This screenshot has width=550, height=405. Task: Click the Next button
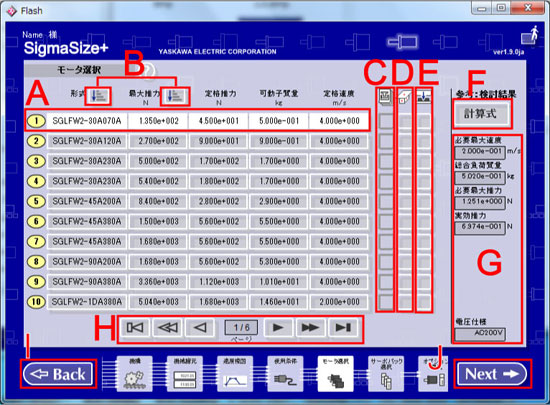point(492,374)
